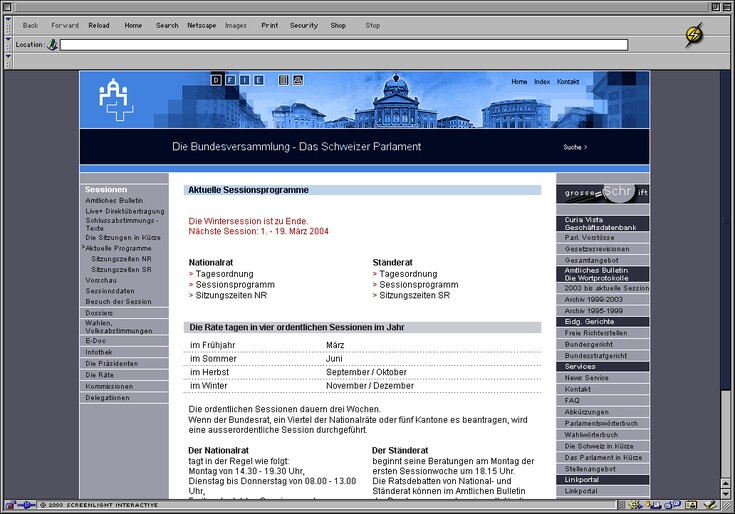
Task: Click the online connection plug icon
Action: [x=27, y=505]
